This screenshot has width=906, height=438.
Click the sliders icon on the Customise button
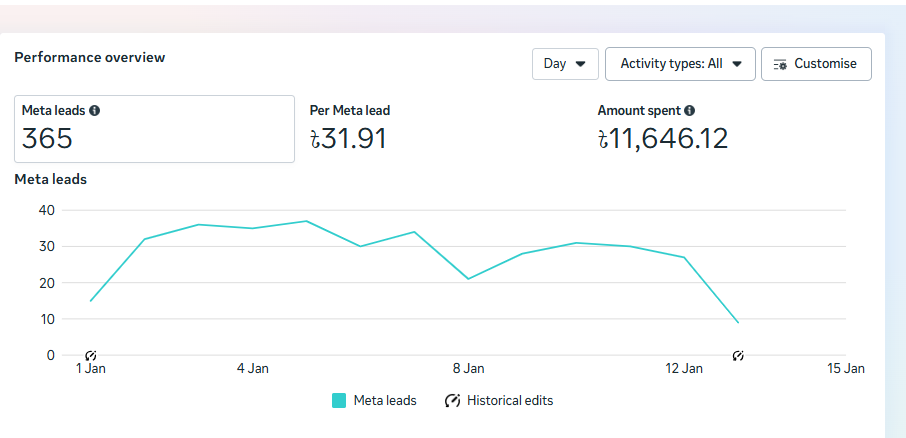(781, 64)
